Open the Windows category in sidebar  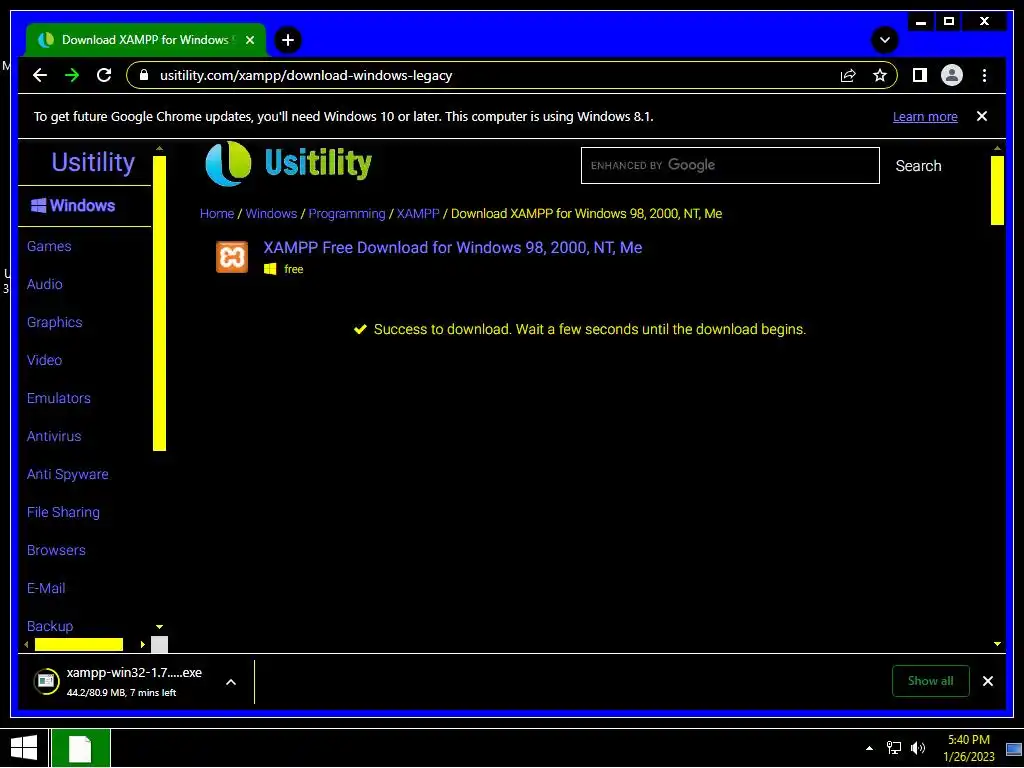point(73,206)
